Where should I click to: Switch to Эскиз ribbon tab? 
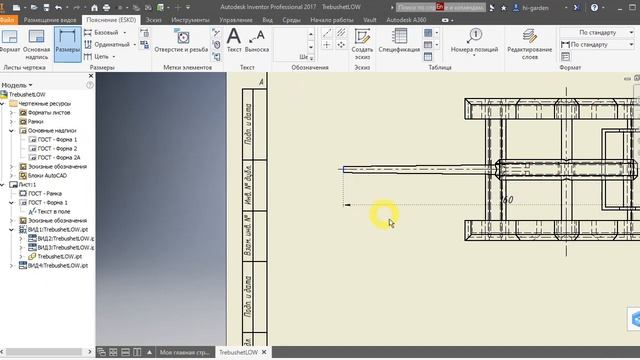point(153,20)
